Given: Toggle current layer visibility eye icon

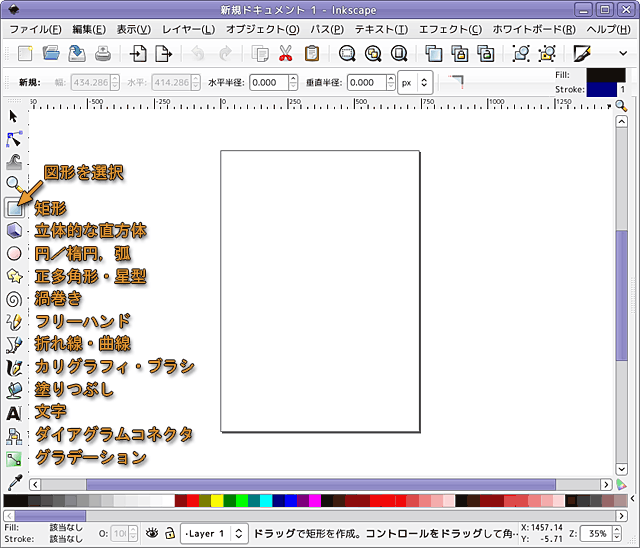Looking at the screenshot, I should click(152, 533).
